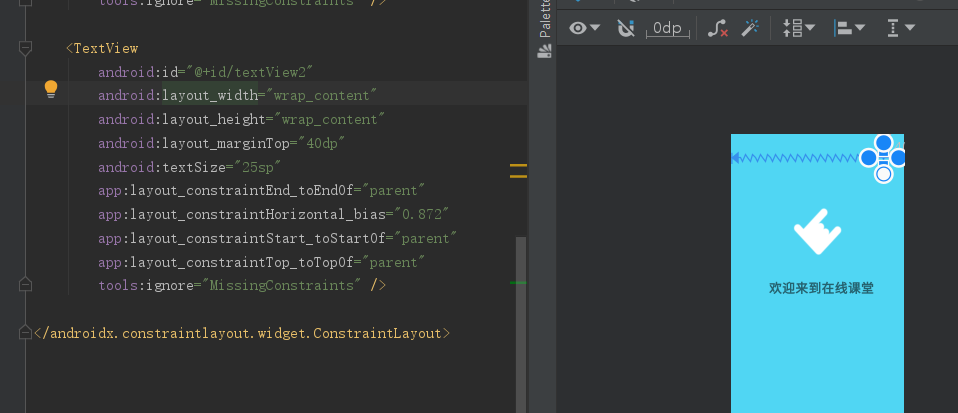Click the yellow warning marker on scrollbar

(518, 164)
